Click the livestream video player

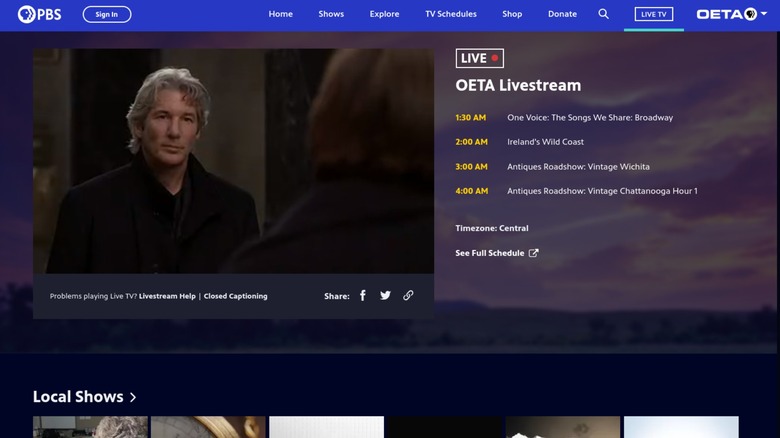(x=233, y=161)
